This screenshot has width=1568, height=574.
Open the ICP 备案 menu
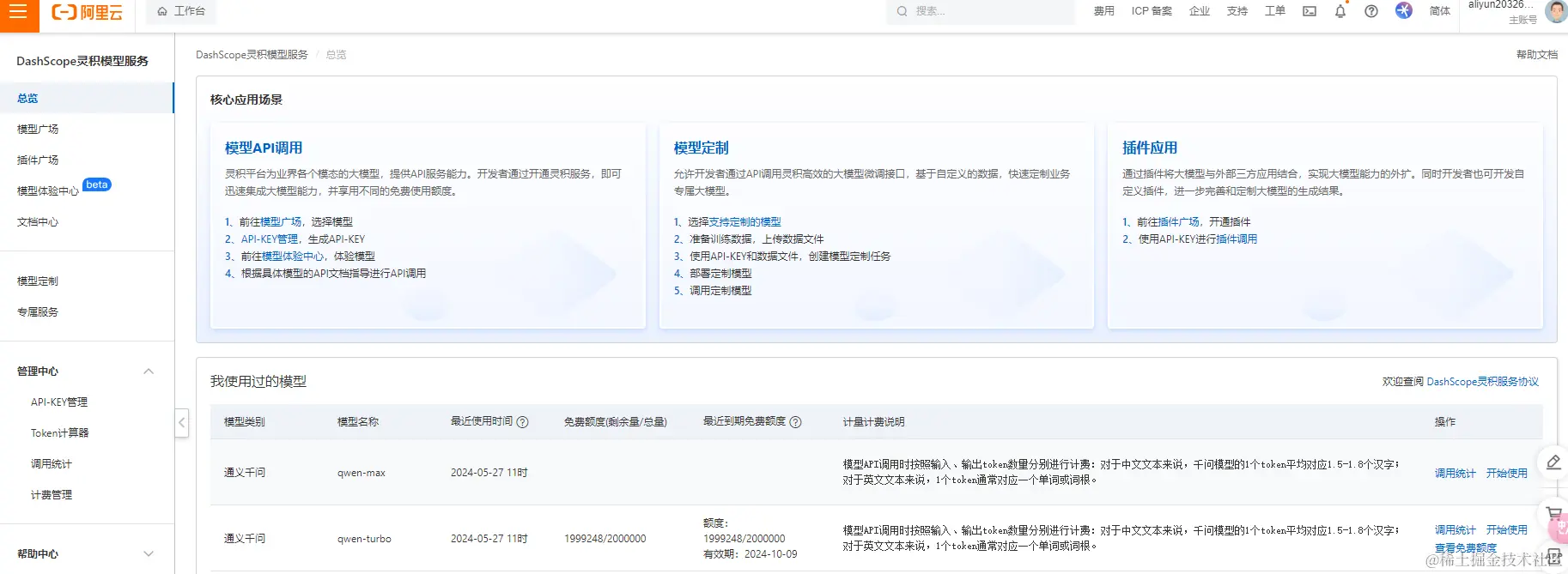[1152, 11]
